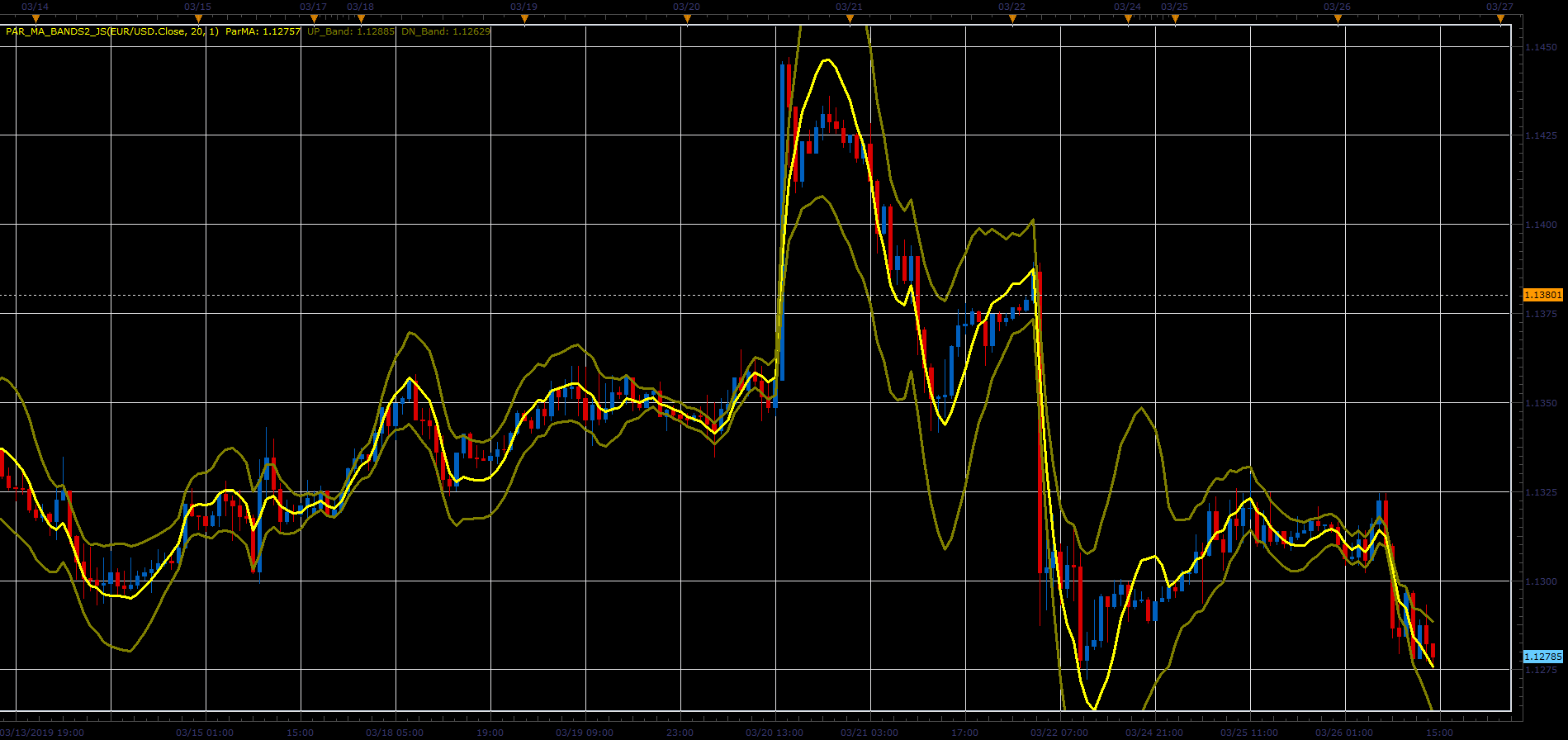1568x740 pixels.
Task: Click the 1.1275 price axis label
Action: click(x=1541, y=671)
